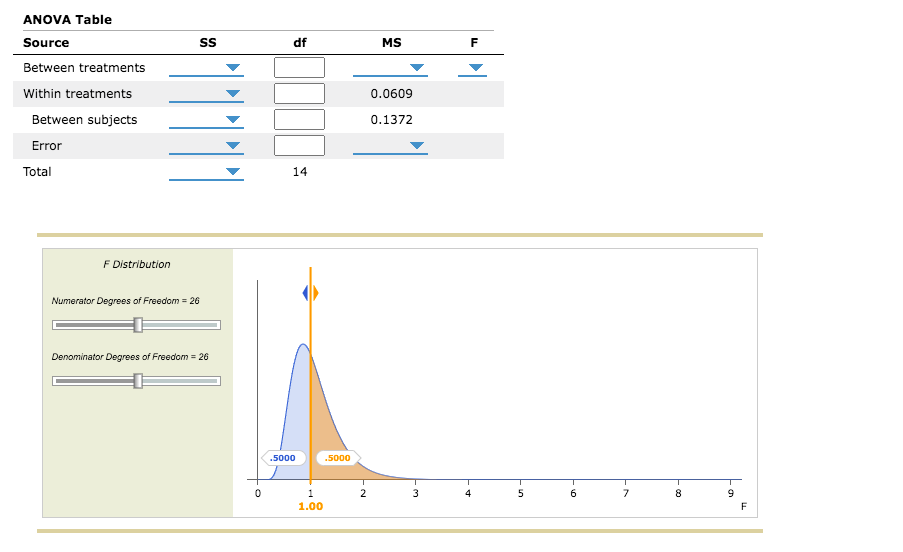Click the 'F Distribution' panel title
The image size is (903, 552).
point(136,264)
